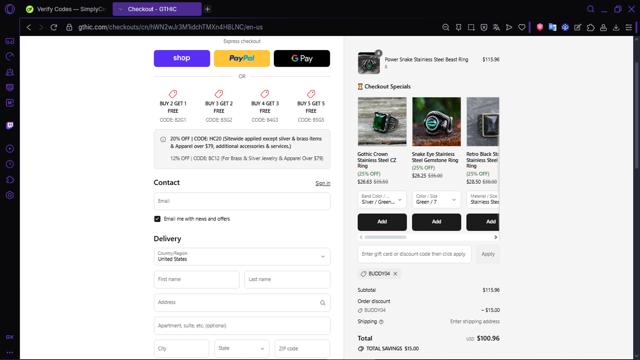View site security lock info
This screenshot has width=640, height=360.
point(69,27)
